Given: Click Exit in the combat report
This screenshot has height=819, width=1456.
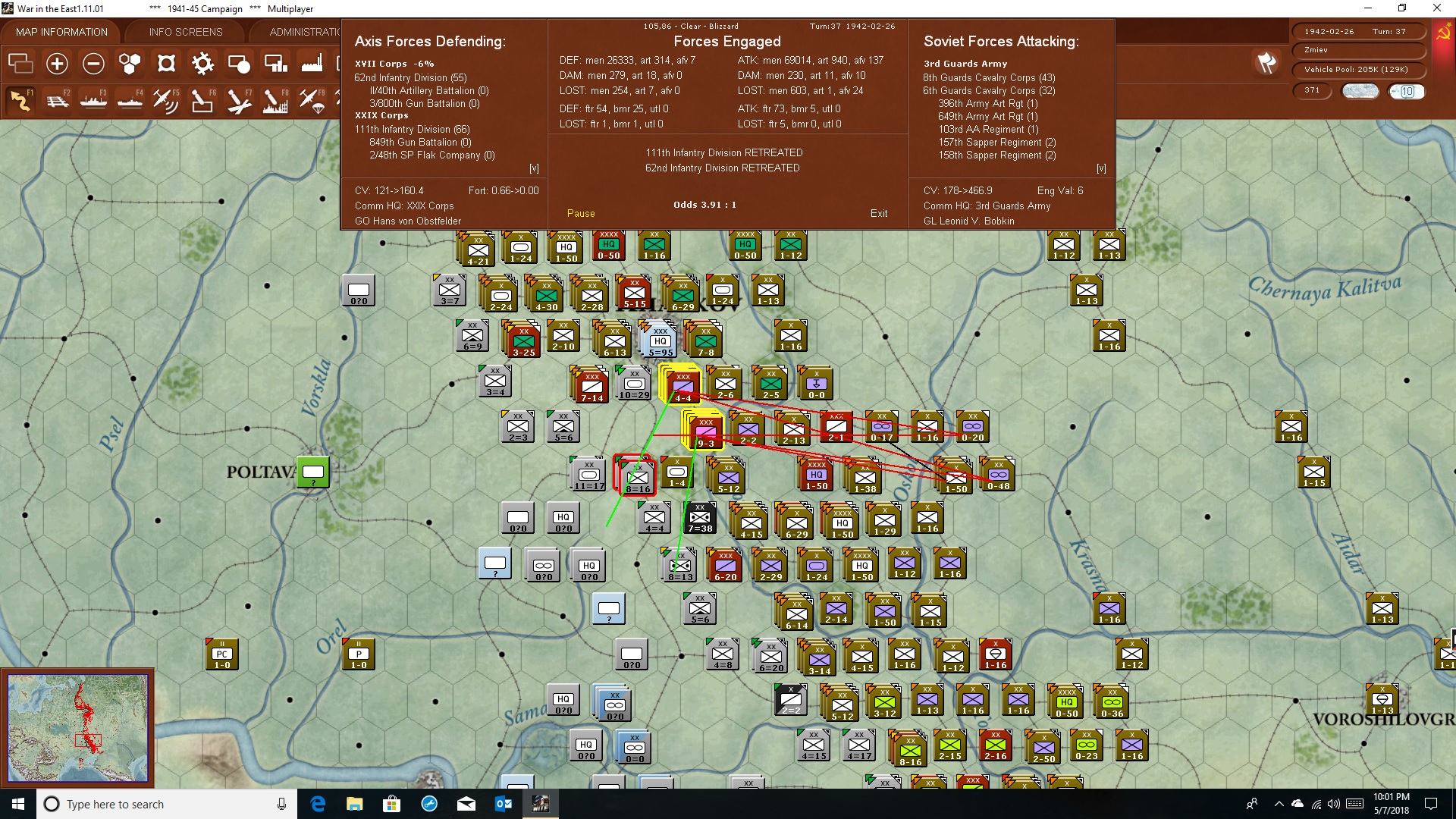Looking at the screenshot, I should (879, 213).
